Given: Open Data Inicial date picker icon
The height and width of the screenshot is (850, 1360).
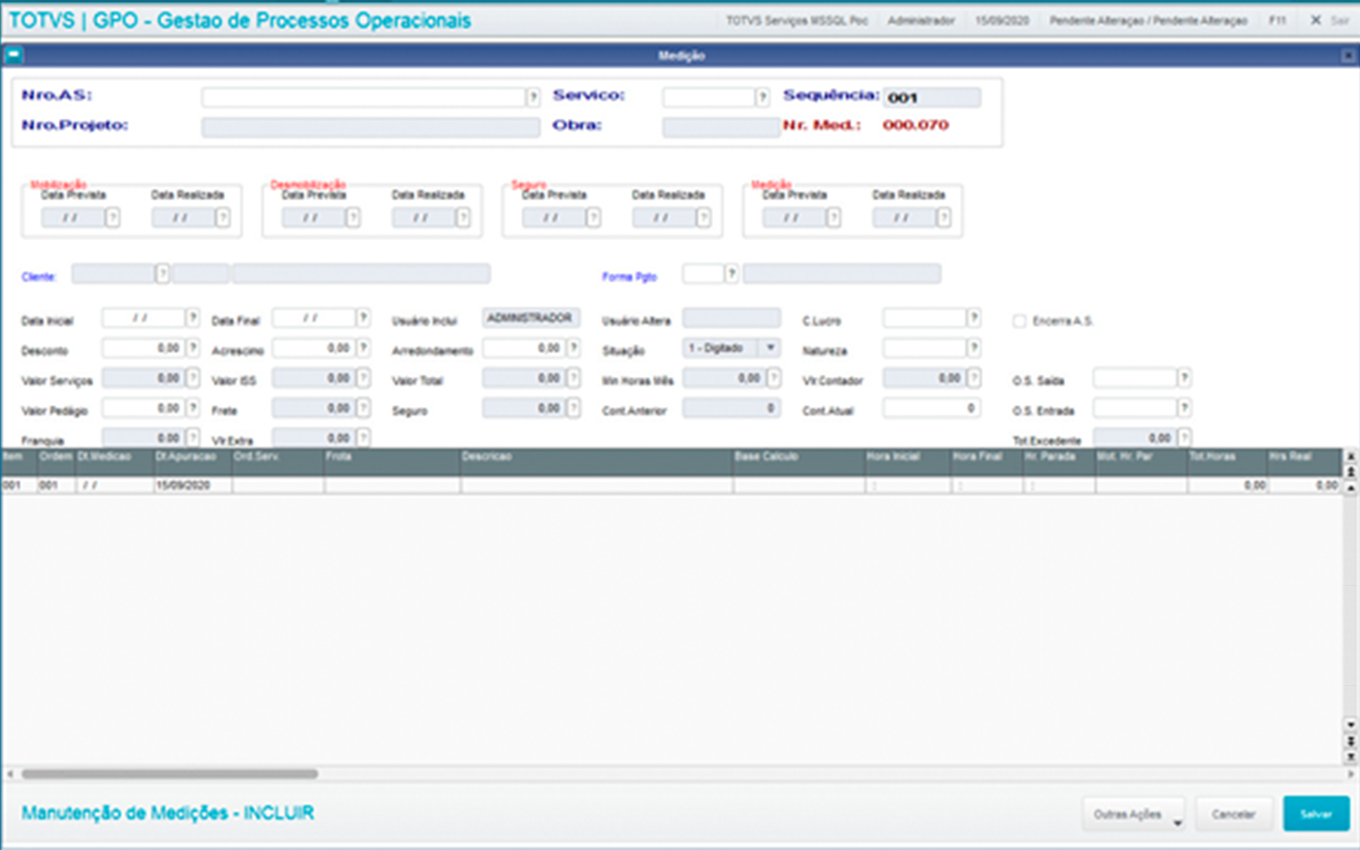Looking at the screenshot, I should click(x=193, y=318).
